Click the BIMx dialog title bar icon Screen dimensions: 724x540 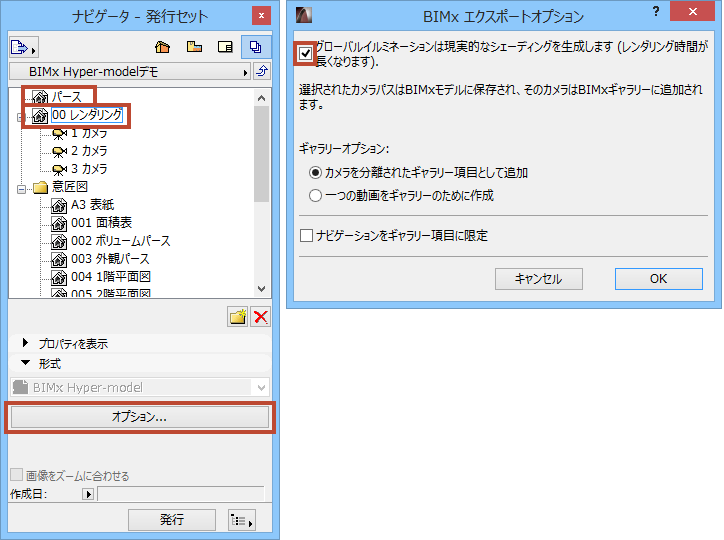(304, 15)
